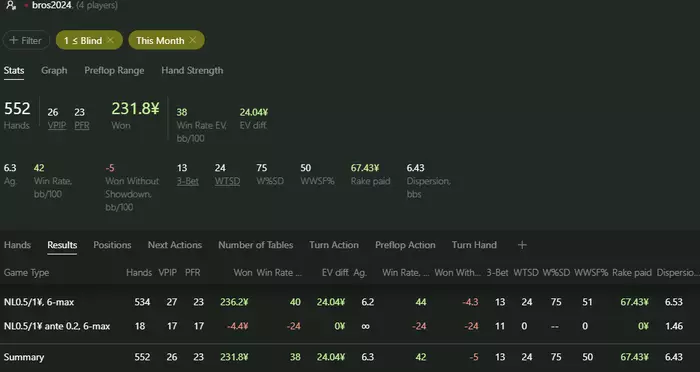Open the Positions breakdown tab
The height and width of the screenshot is (372, 700).
[x=112, y=245]
